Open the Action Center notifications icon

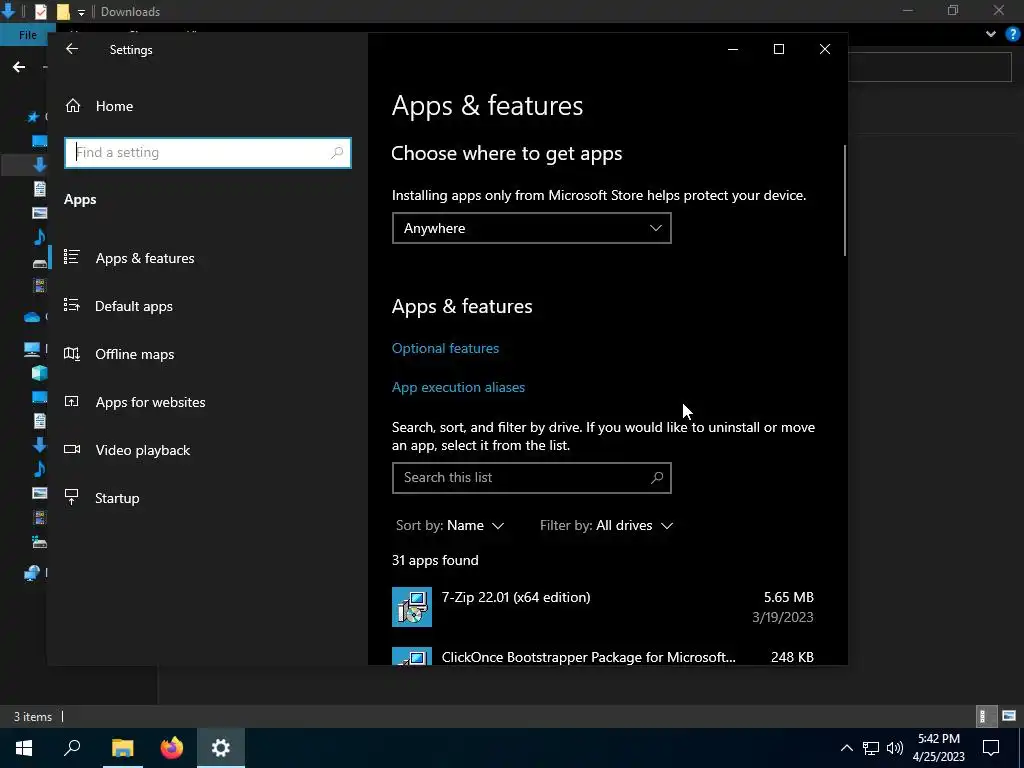(x=991, y=748)
